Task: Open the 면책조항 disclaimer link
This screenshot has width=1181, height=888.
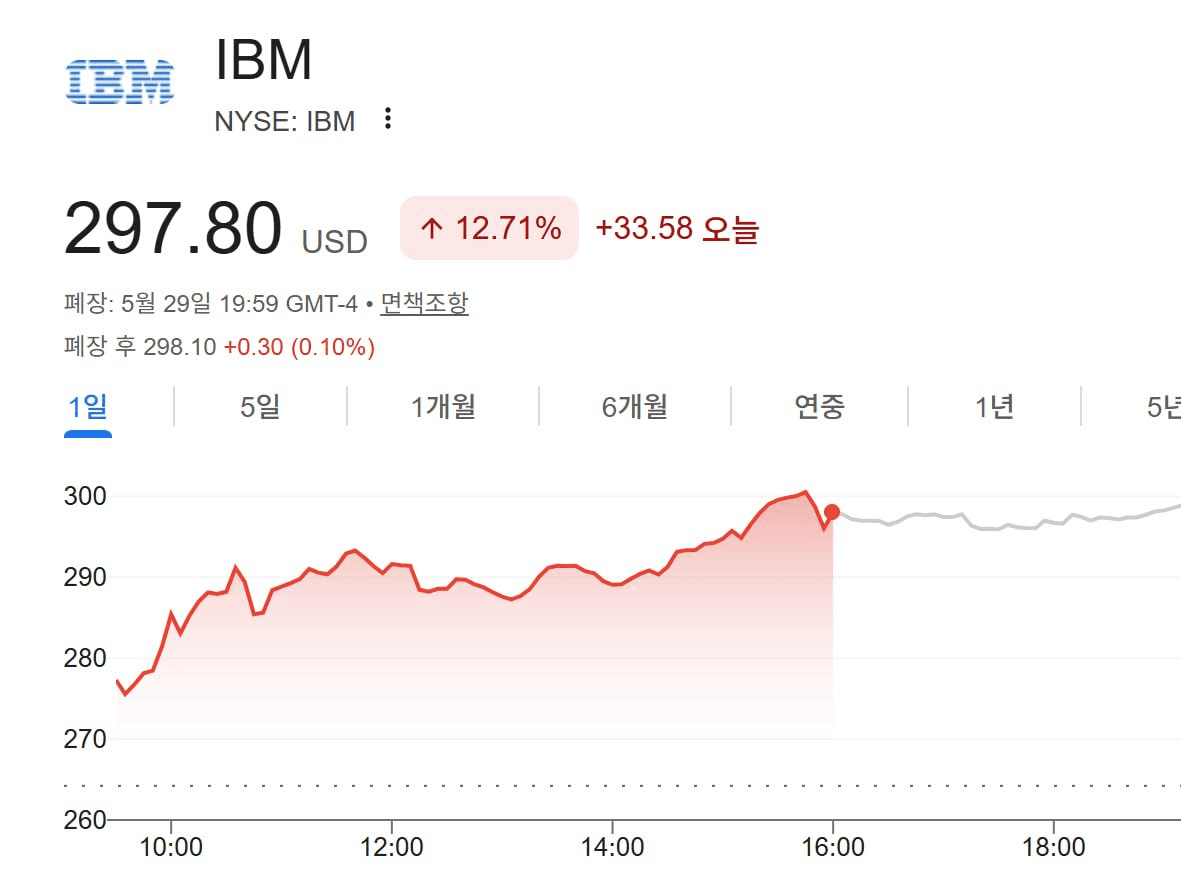Action: coord(424,304)
